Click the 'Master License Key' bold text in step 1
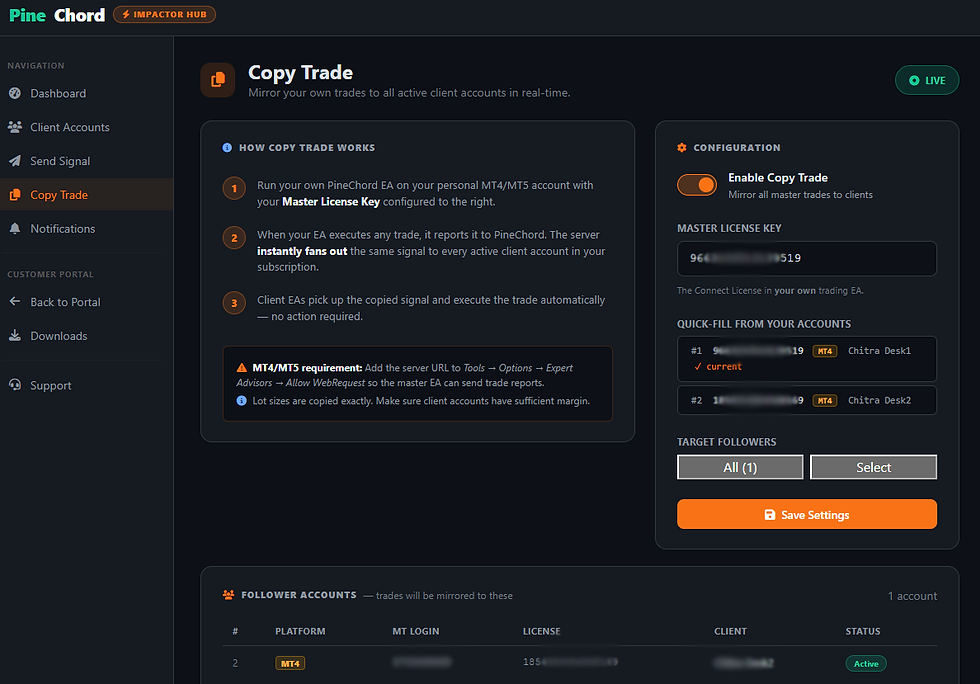This screenshot has width=980, height=684. point(331,201)
